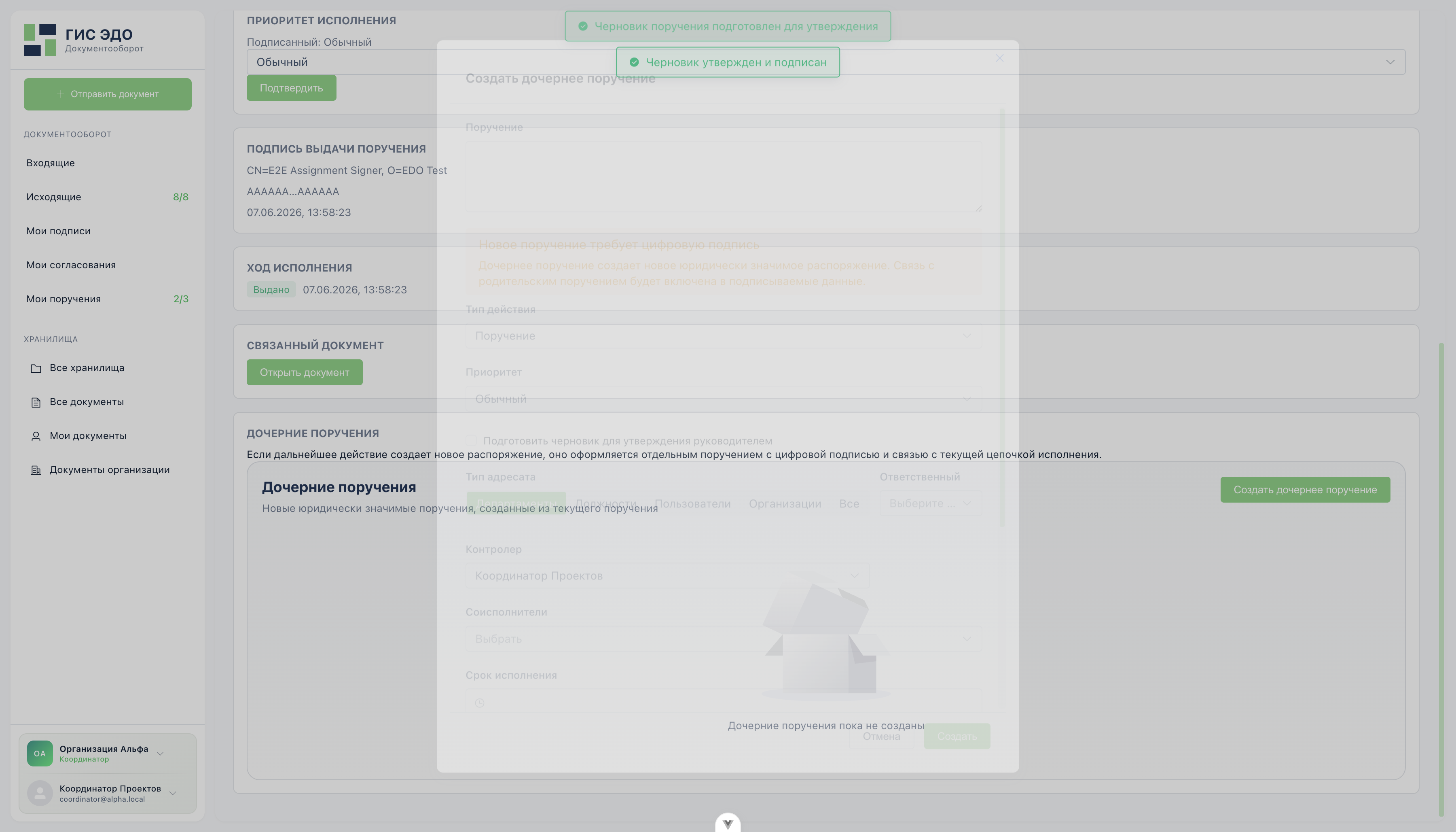Click the Отправить документ button
1456x832 pixels.
tap(107, 94)
